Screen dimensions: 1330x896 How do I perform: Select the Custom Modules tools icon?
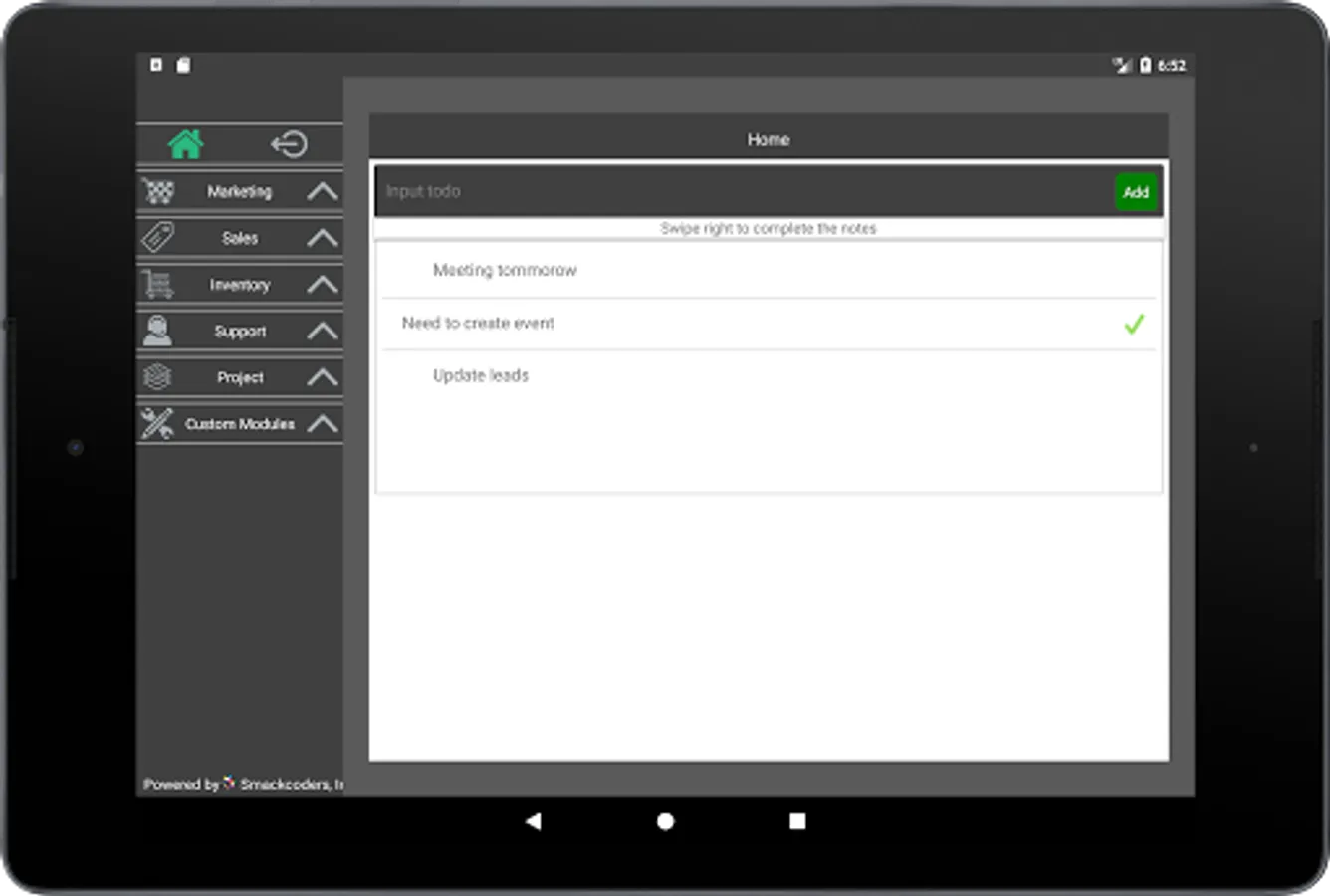coord(157,423)
